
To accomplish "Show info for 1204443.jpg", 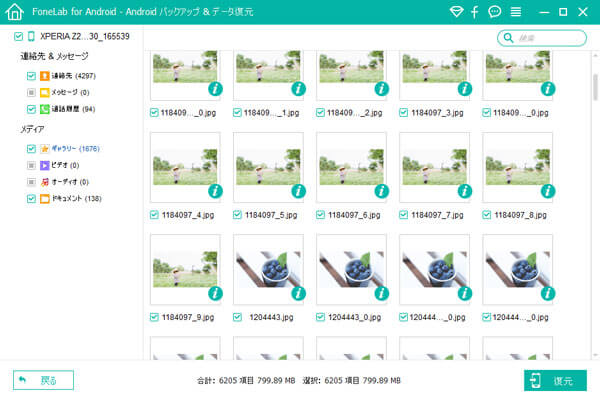I will point(298,293).
